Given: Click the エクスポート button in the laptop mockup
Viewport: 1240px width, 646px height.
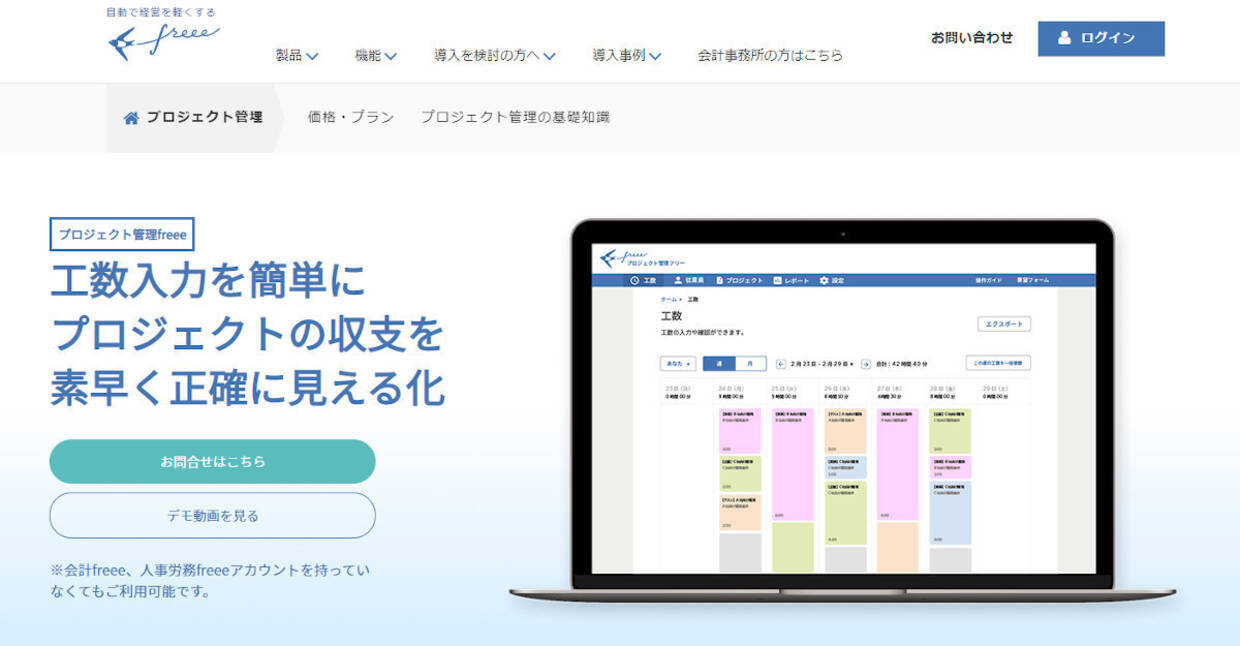Looking at the screenshot, I should tap(1003, 324).
